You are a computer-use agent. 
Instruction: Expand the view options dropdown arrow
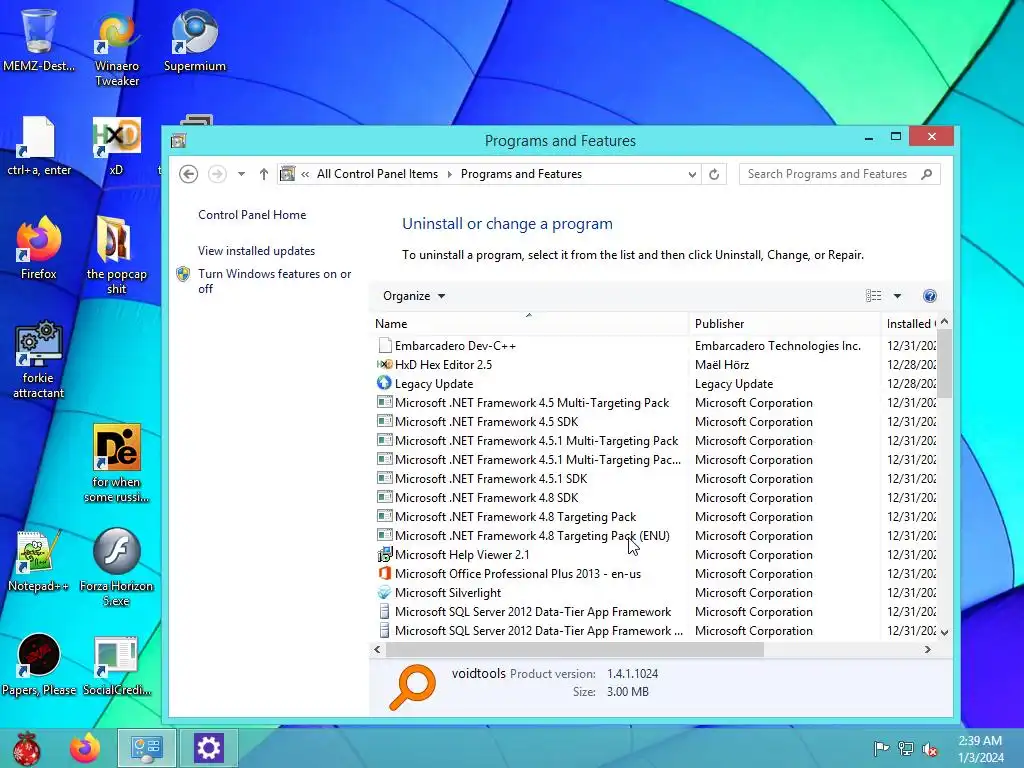coord(897,296)
